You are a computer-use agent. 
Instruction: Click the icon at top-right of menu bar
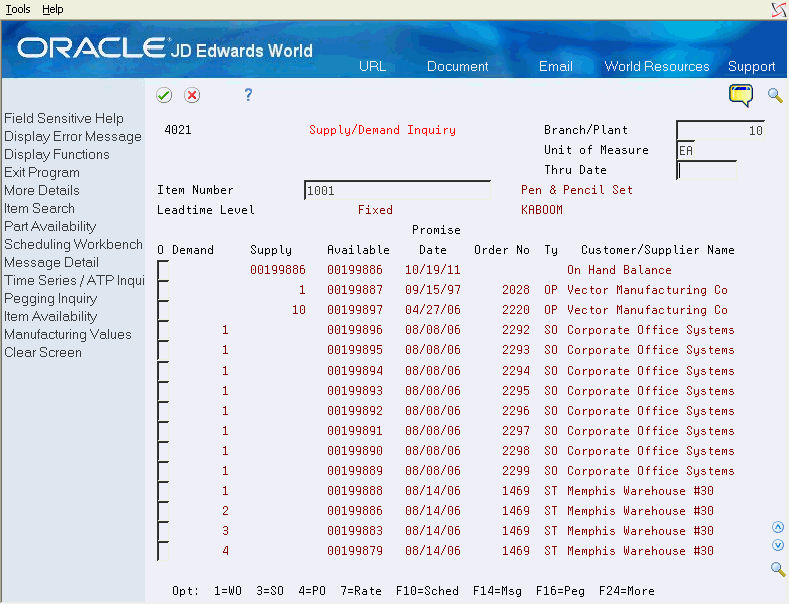(778, 10)
